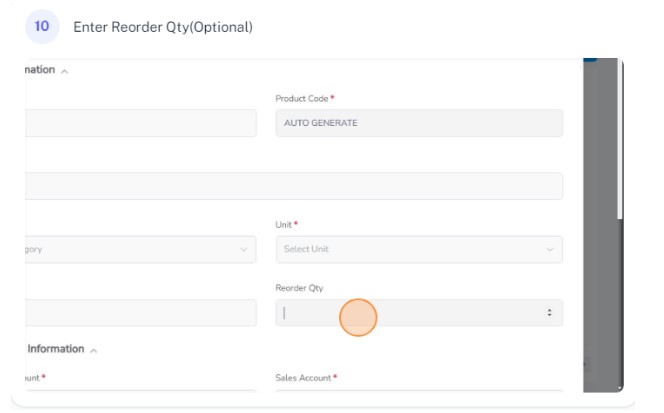
Task: Click the form's vertical scrollbar thumb
Action: 620,140
